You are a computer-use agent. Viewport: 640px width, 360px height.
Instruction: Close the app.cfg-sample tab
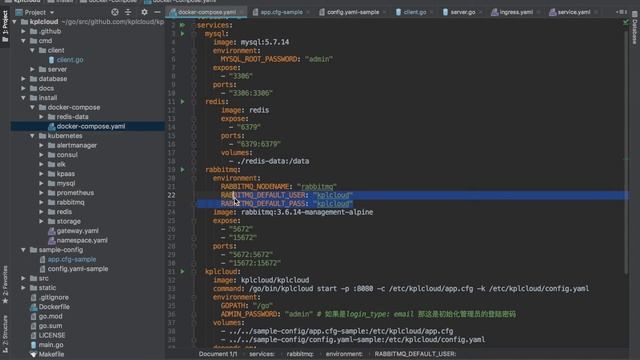coord(307,13)
